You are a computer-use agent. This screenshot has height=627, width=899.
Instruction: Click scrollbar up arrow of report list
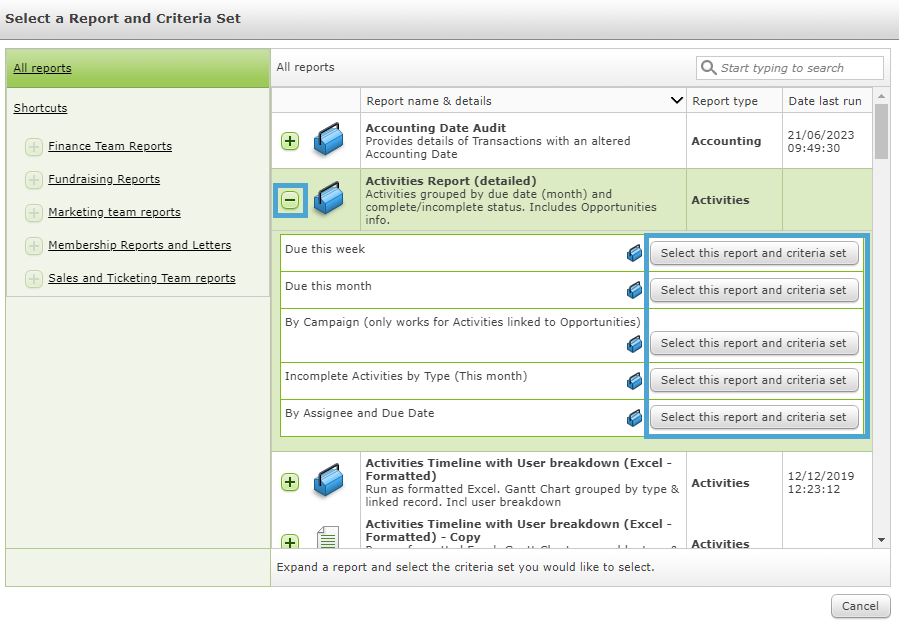[x=881, y=96]
